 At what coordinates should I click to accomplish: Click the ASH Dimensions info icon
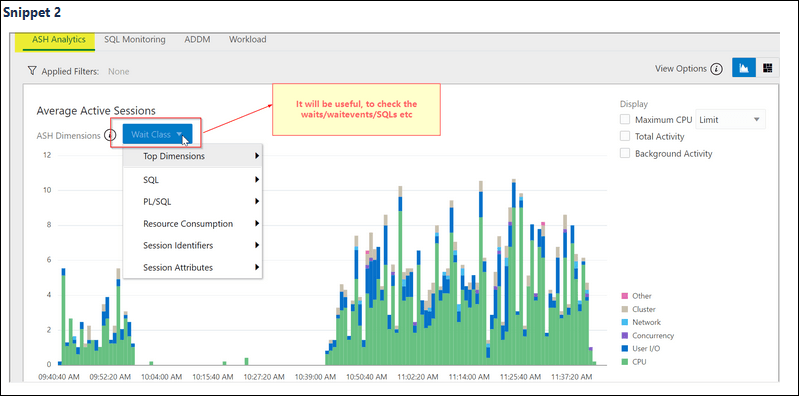point(110,136)
